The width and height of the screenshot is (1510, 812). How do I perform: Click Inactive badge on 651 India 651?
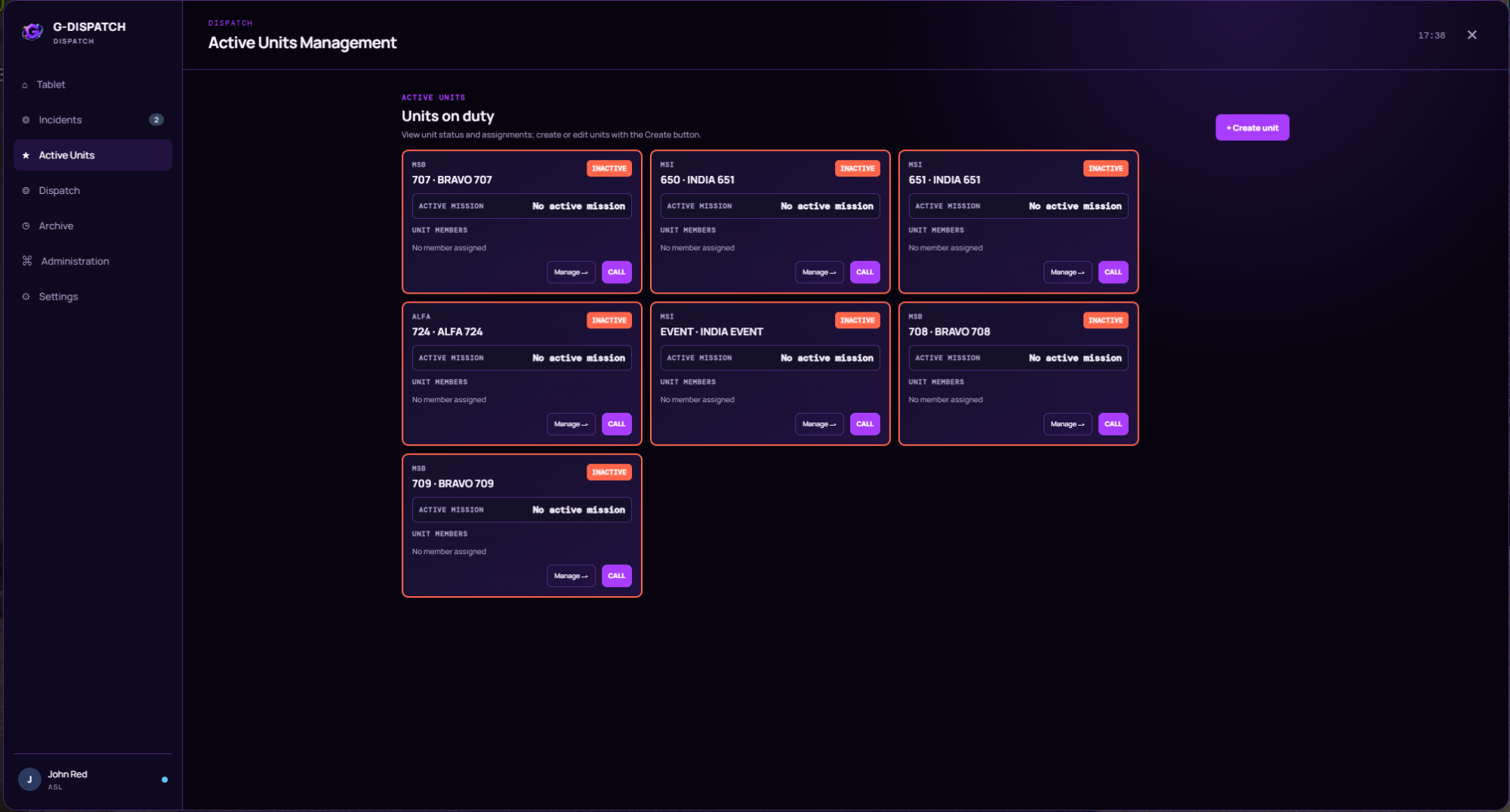1105,168
